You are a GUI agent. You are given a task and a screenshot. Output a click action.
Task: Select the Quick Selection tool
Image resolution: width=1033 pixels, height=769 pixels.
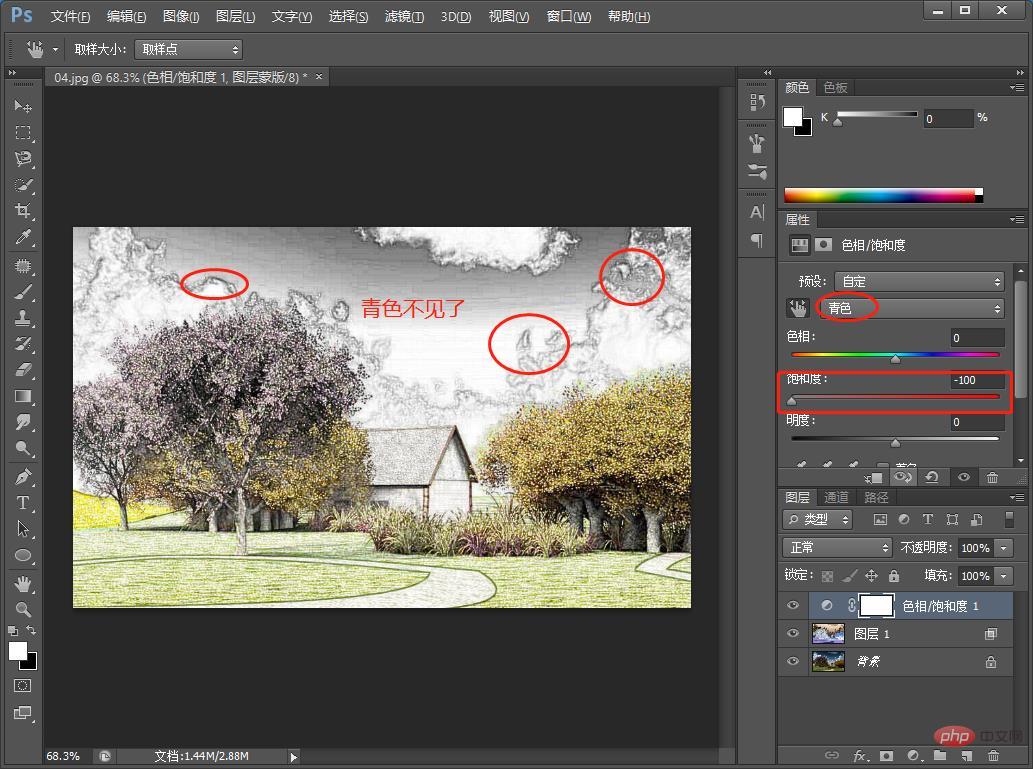(x=23, y=185)
